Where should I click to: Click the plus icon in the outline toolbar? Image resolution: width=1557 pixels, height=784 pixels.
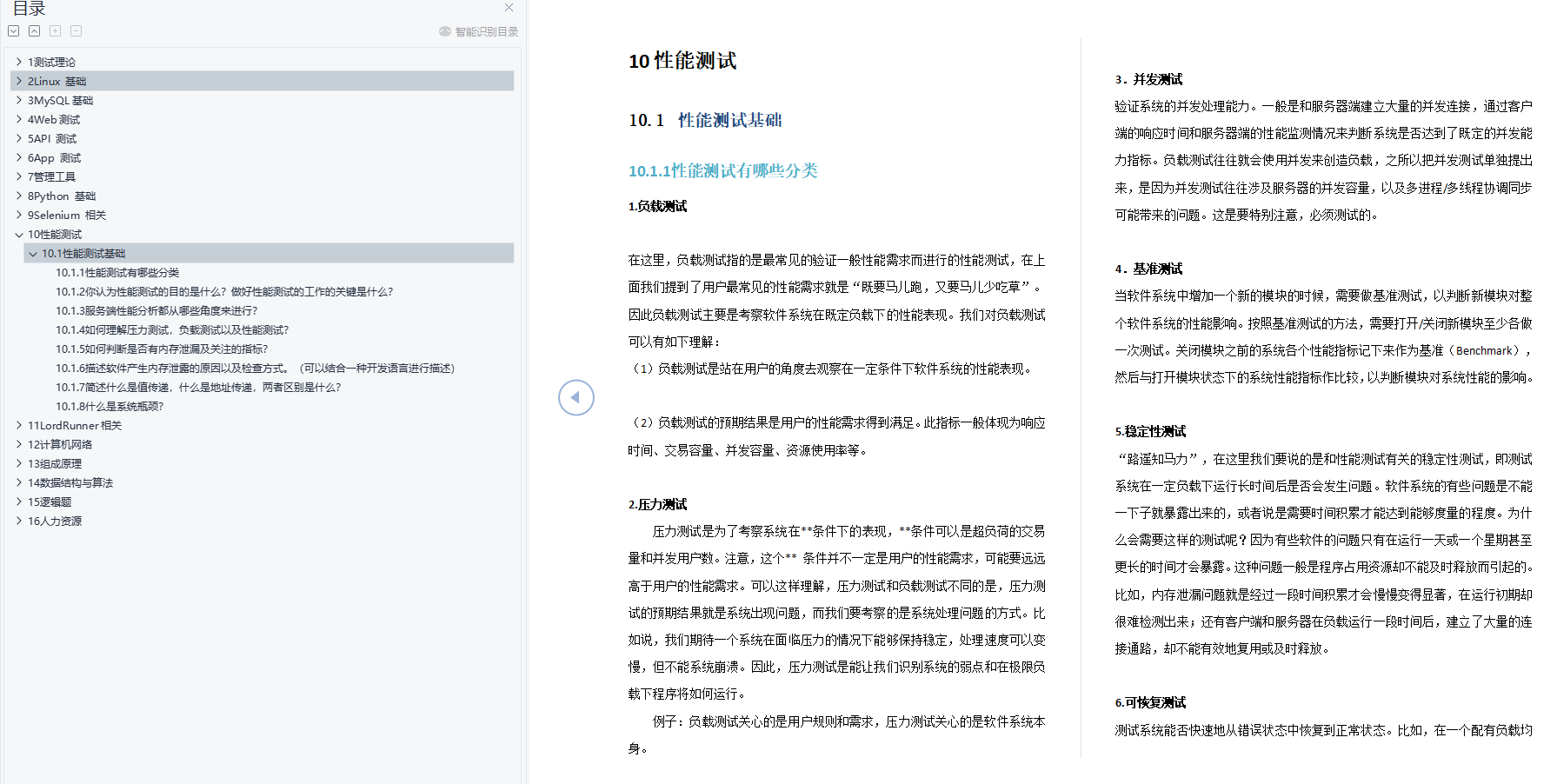55,30
